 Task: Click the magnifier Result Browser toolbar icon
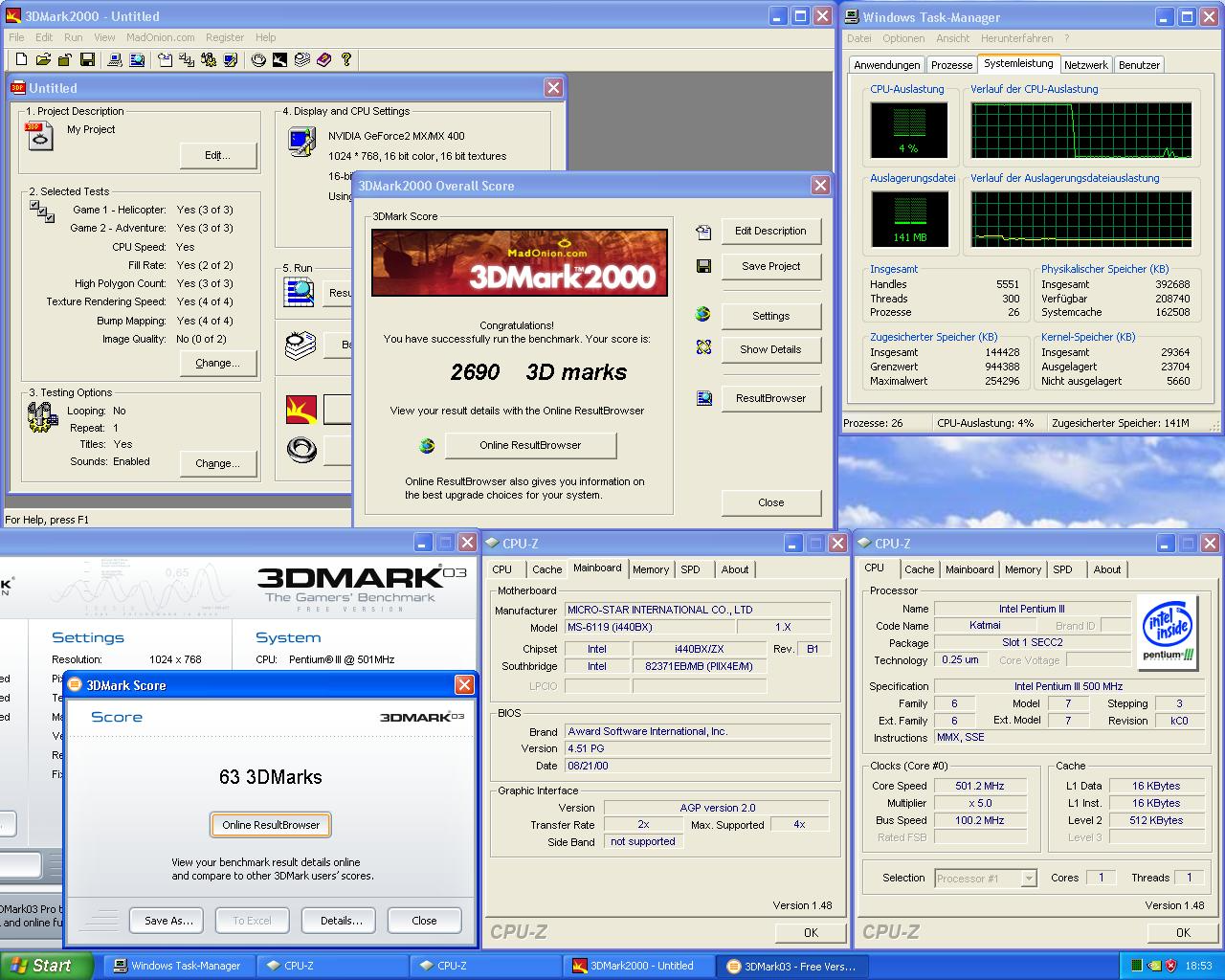137,59
